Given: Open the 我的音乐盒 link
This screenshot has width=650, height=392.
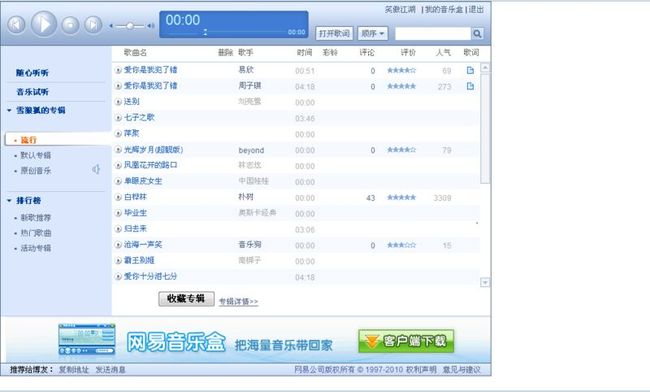Looking at the screenshot, I should (444, 9).
